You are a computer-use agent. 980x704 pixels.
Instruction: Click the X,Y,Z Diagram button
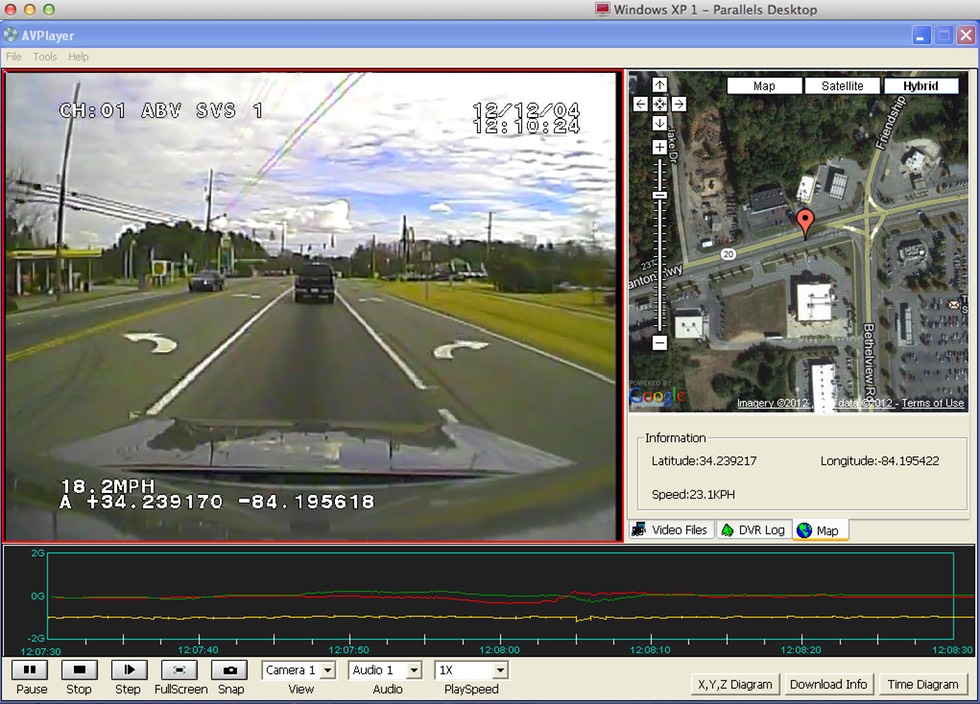[734, 684]
